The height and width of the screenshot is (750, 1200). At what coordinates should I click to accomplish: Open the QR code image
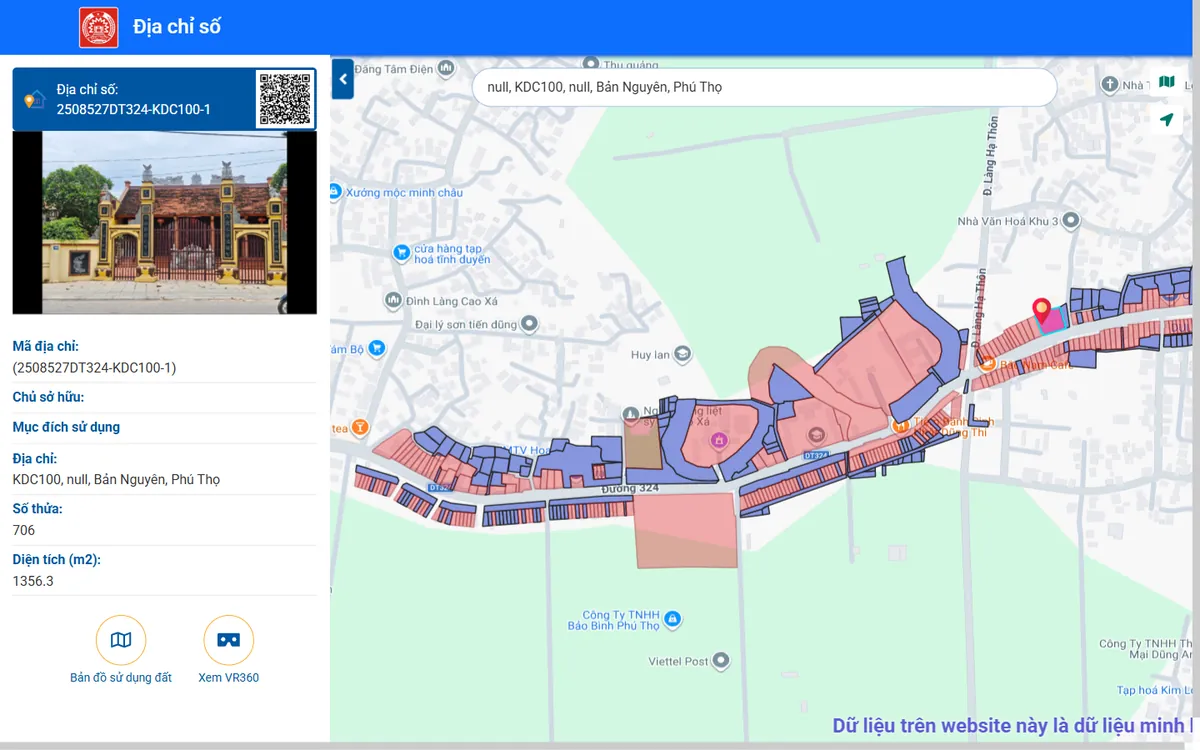click(x=284, y=99)
